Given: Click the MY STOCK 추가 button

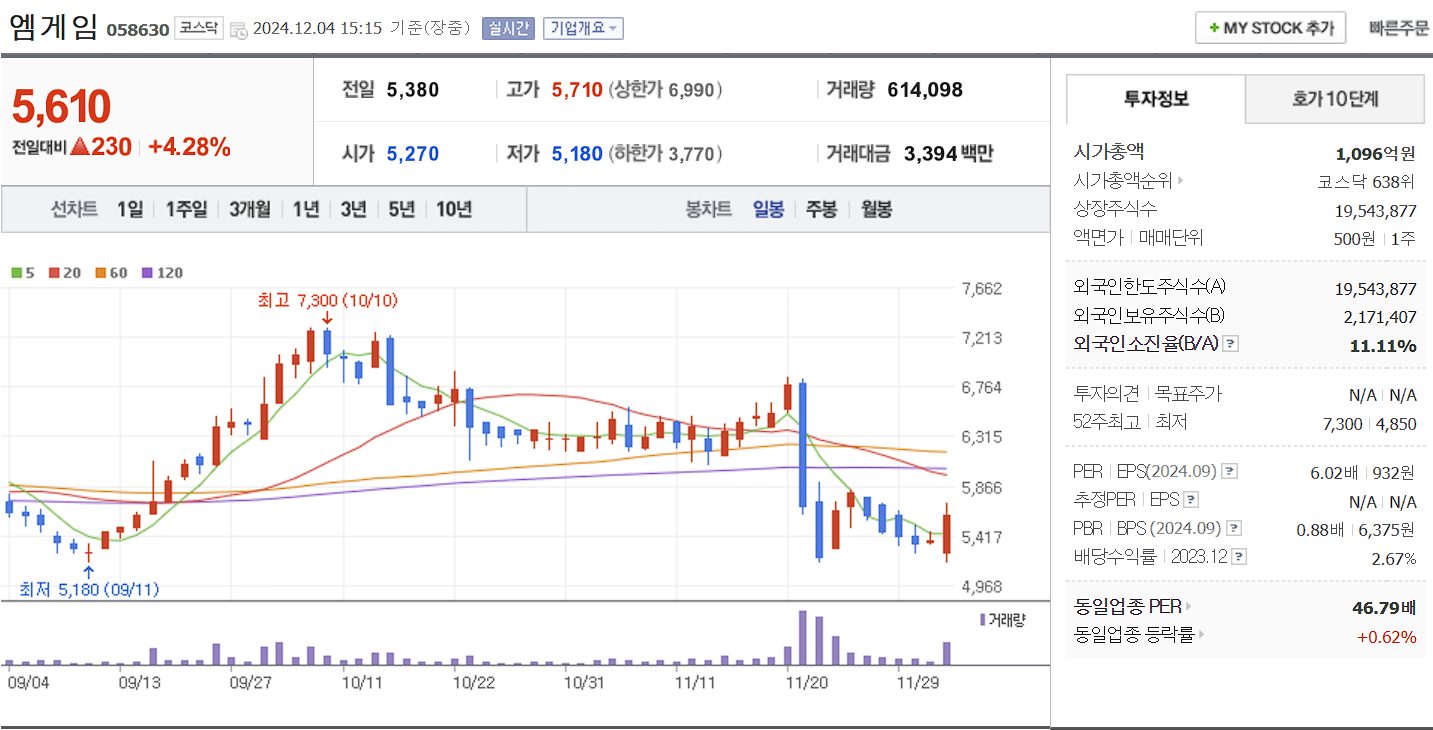Looking at the screenshot, I should pos(1270,27).
